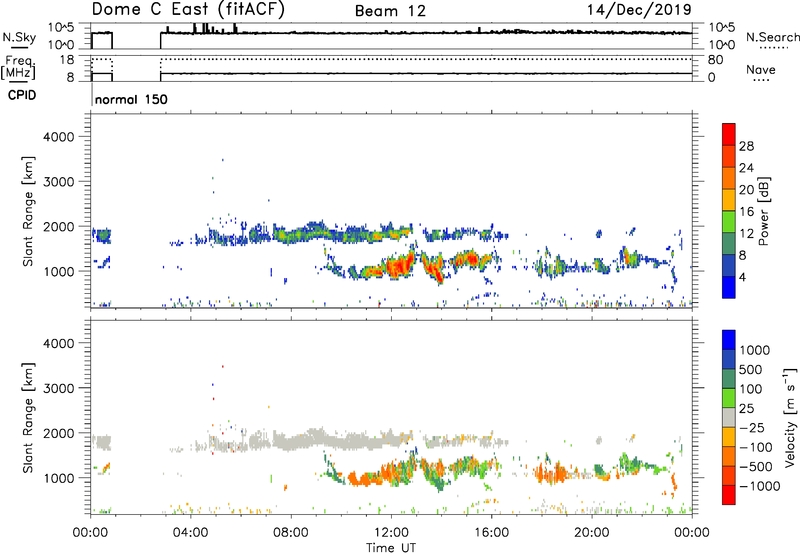Select the "Time UT" axis title
This screenshot has height=554, width=800.
point(391,548)
